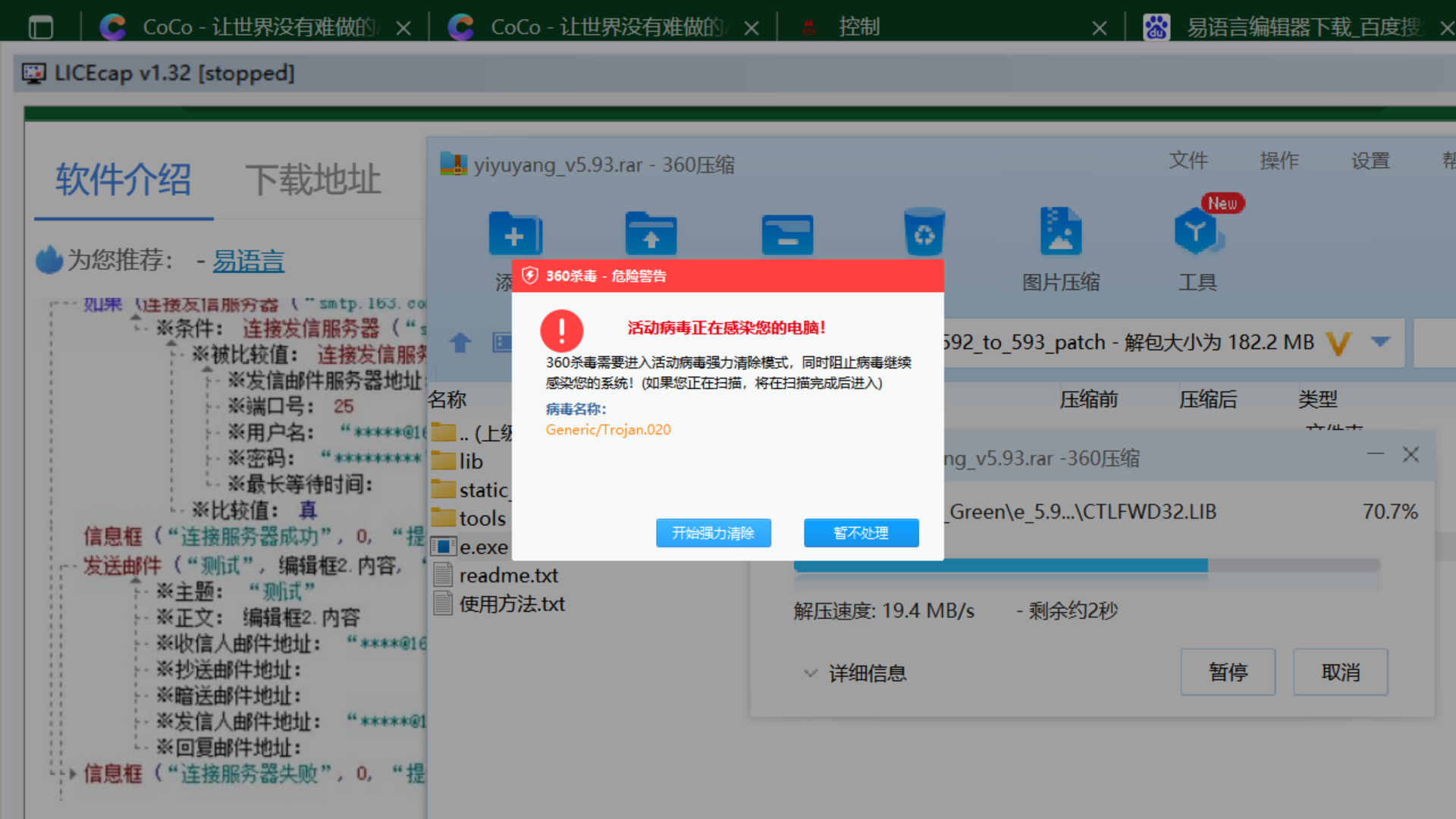Viewport: 1456px width, 819px height.
Task: Click the 360 shield icon in warning title
Action: pos(530,276)
